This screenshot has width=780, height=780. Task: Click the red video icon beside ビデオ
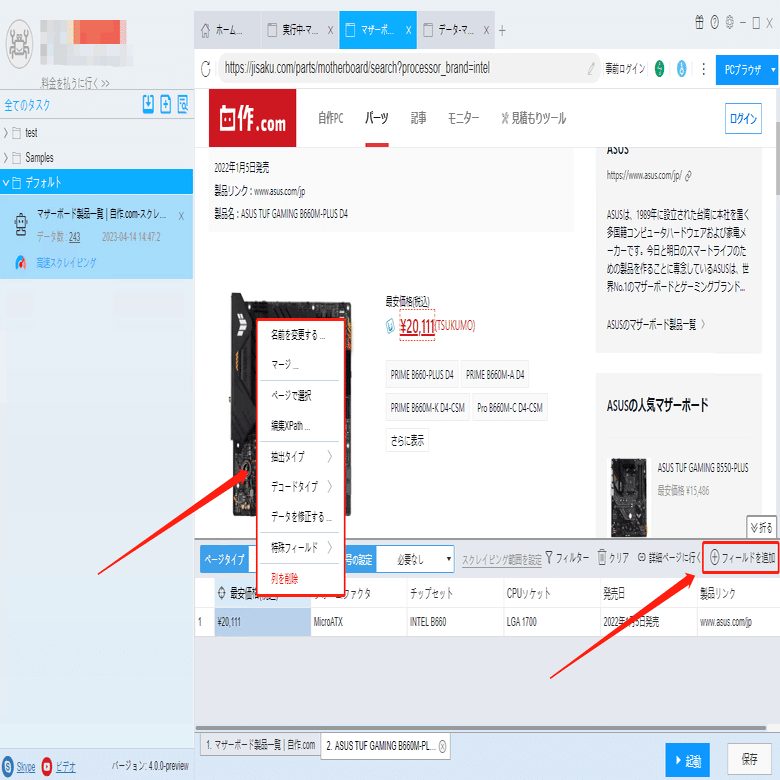click(47, 766)
